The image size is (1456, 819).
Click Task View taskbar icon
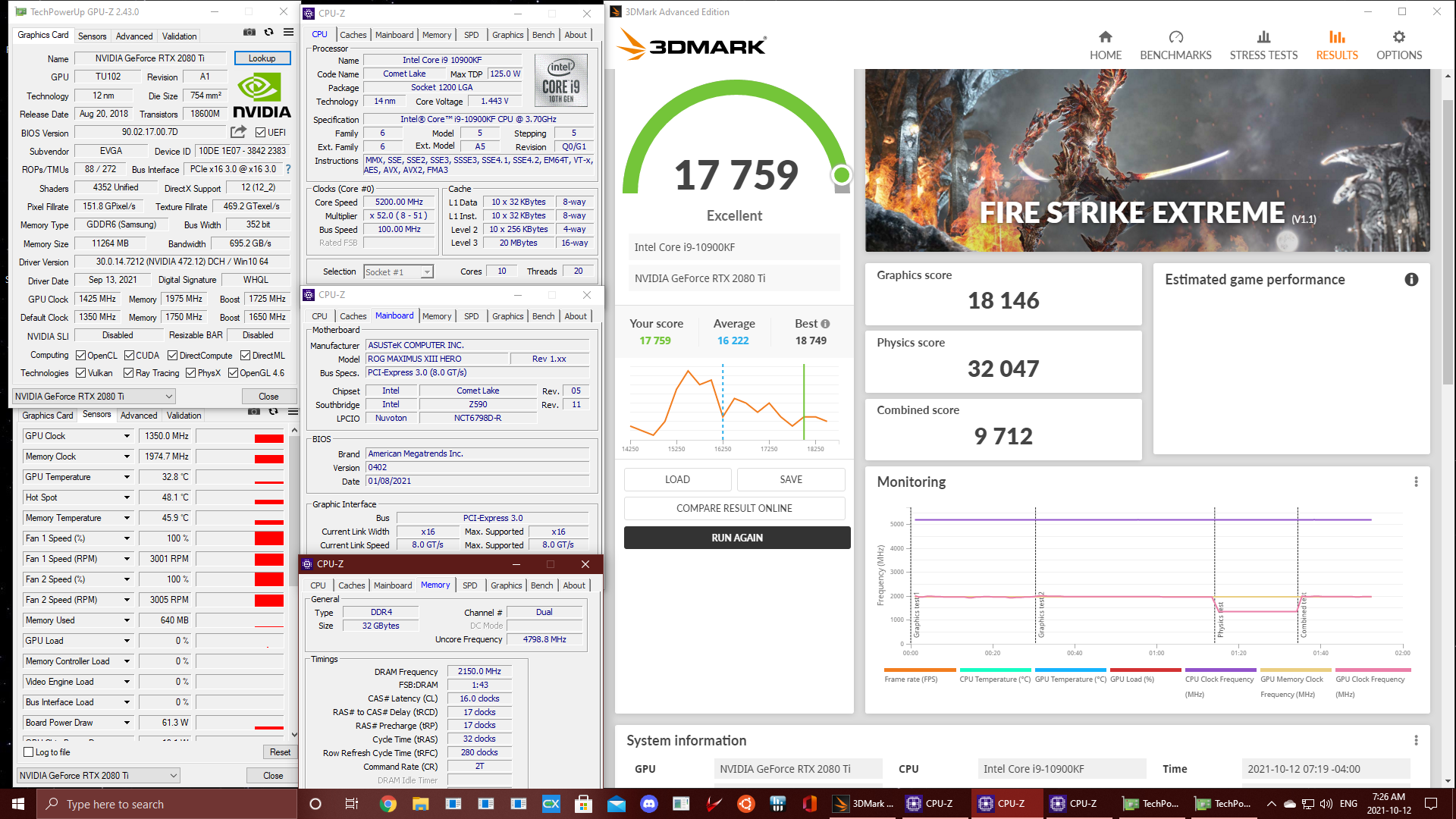coord(351,804)
